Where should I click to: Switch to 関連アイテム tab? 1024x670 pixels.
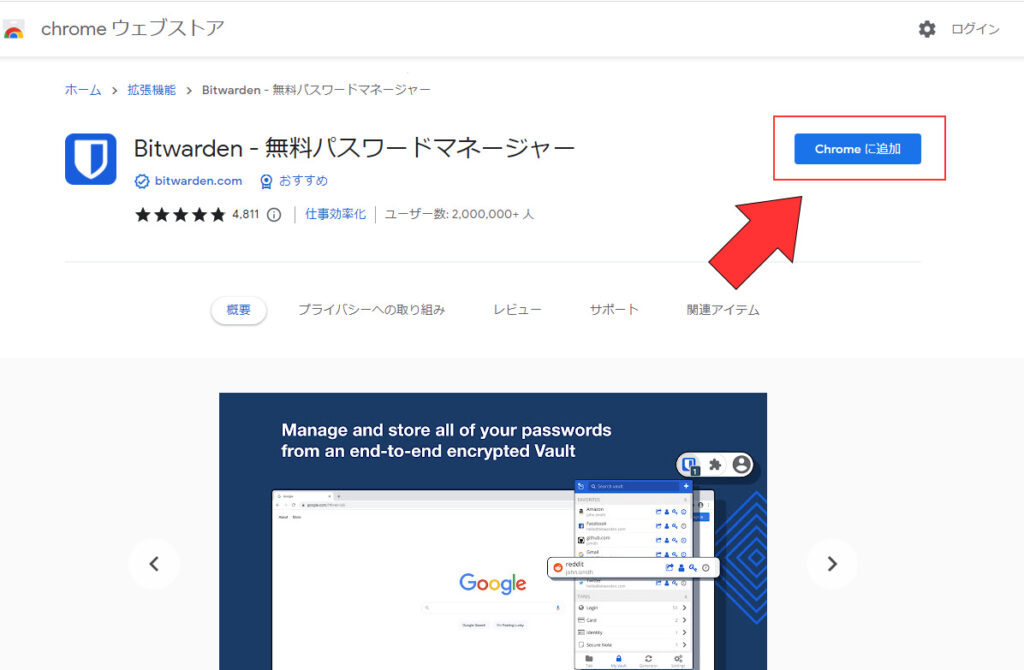click(x=723, y=310)
